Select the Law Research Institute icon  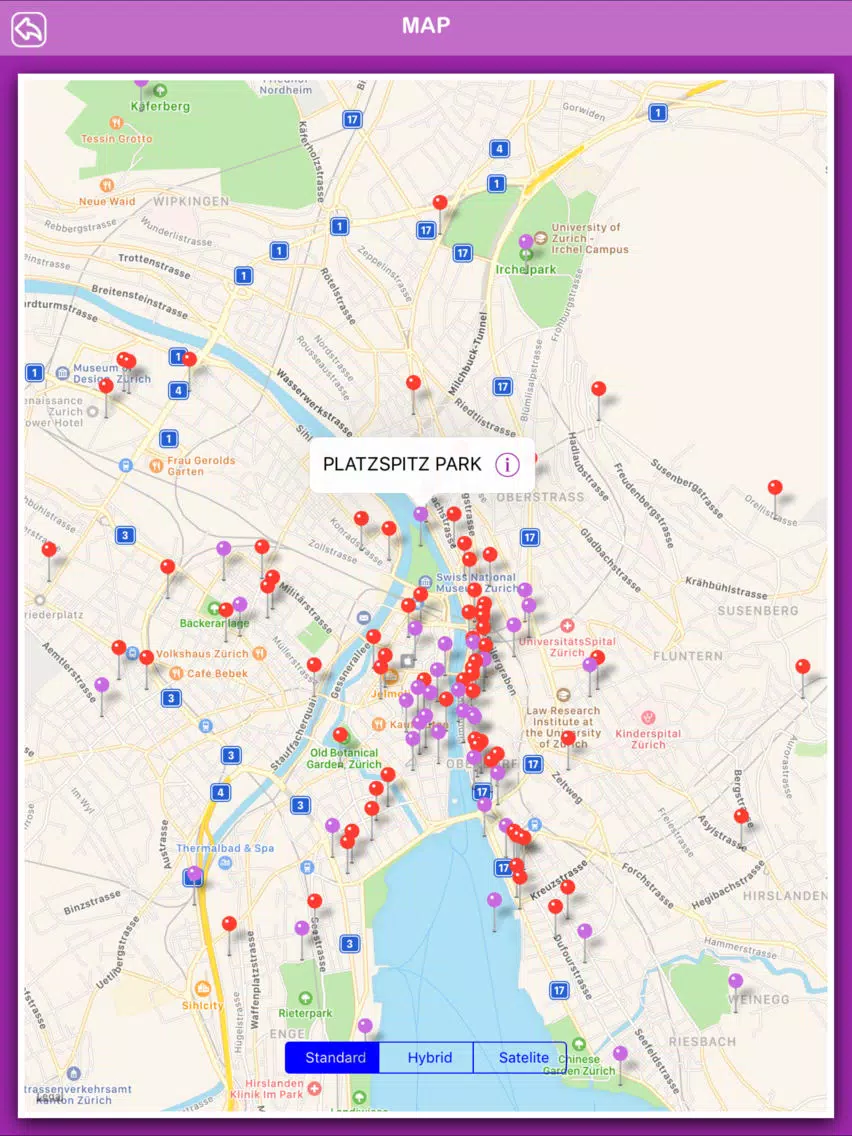point(564,696)
